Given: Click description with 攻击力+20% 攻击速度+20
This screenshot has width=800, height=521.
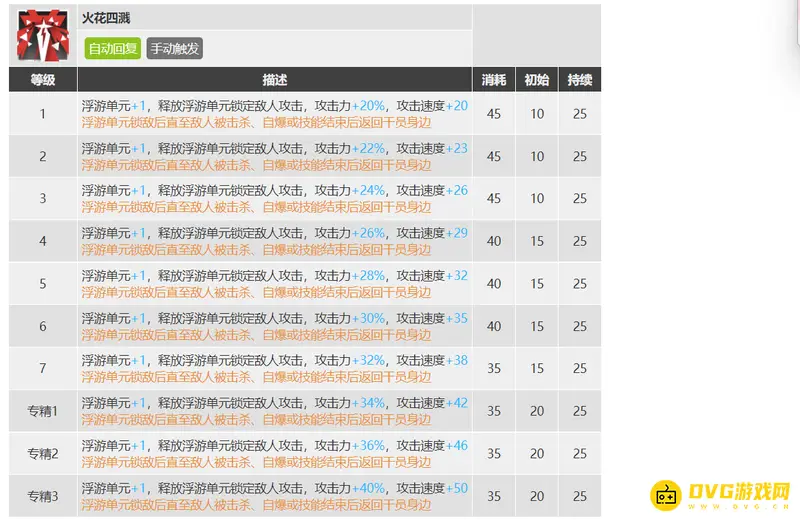Looking at the screenshot, I should click(274, 114).
